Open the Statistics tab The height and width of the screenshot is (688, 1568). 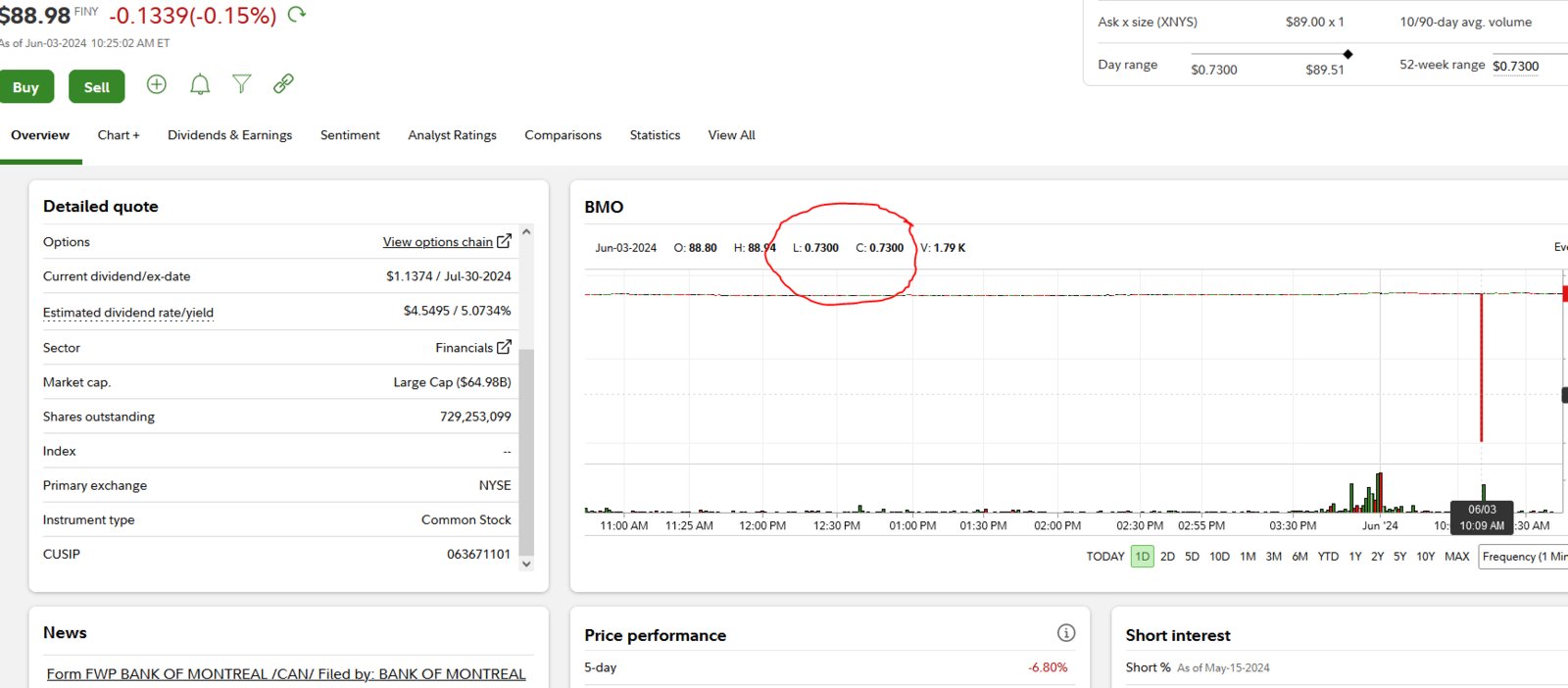tap(655, 135)
